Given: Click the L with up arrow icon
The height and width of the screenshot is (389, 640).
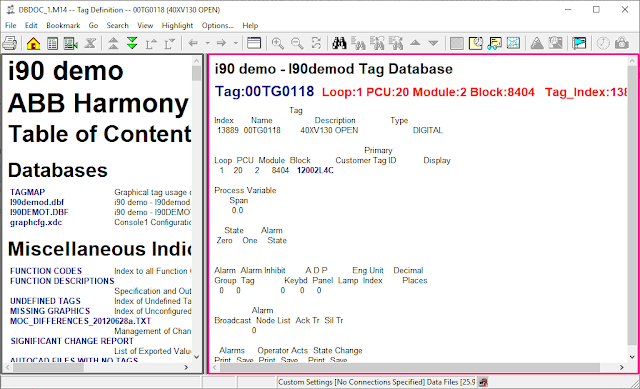Looking at the screenshot, I should pyautogui.click(x=151, y=43).
